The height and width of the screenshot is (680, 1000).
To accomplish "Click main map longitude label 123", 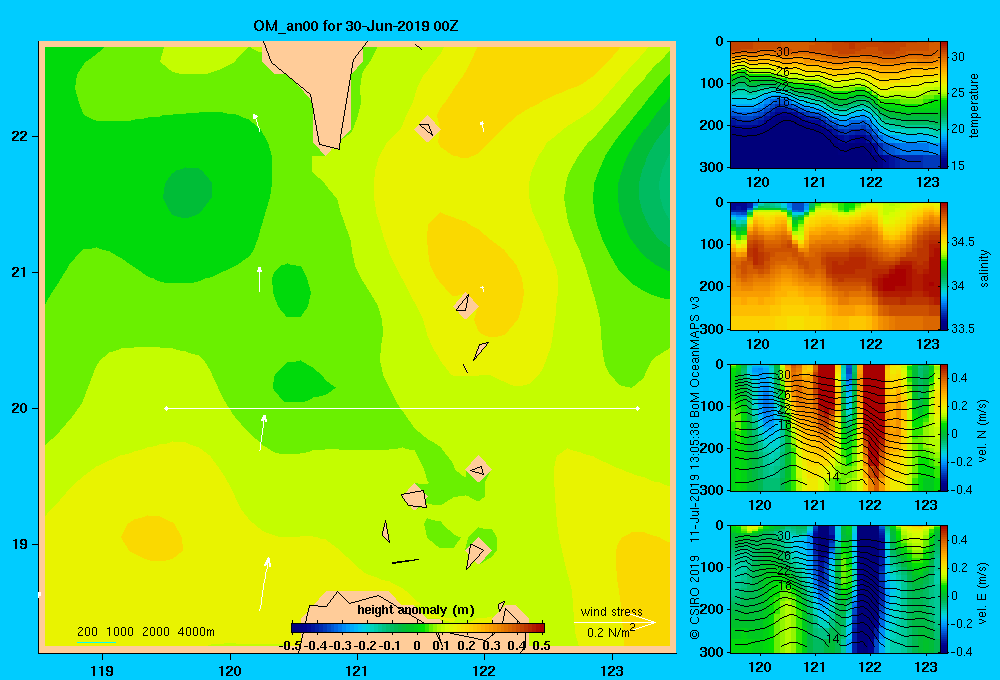I will (x=612, y=670).
